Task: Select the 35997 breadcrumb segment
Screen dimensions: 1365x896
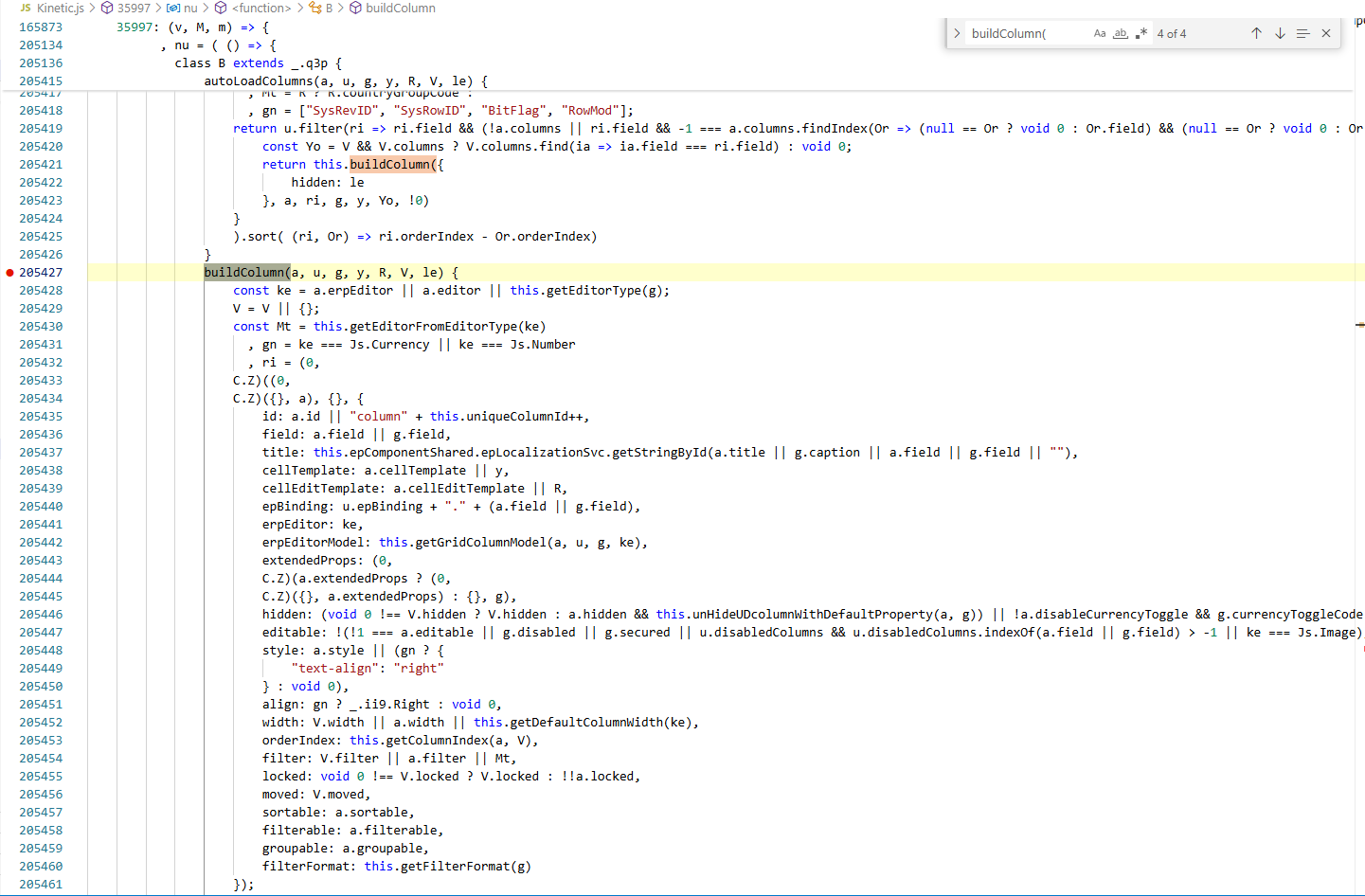Action: [x=134, y=8]
